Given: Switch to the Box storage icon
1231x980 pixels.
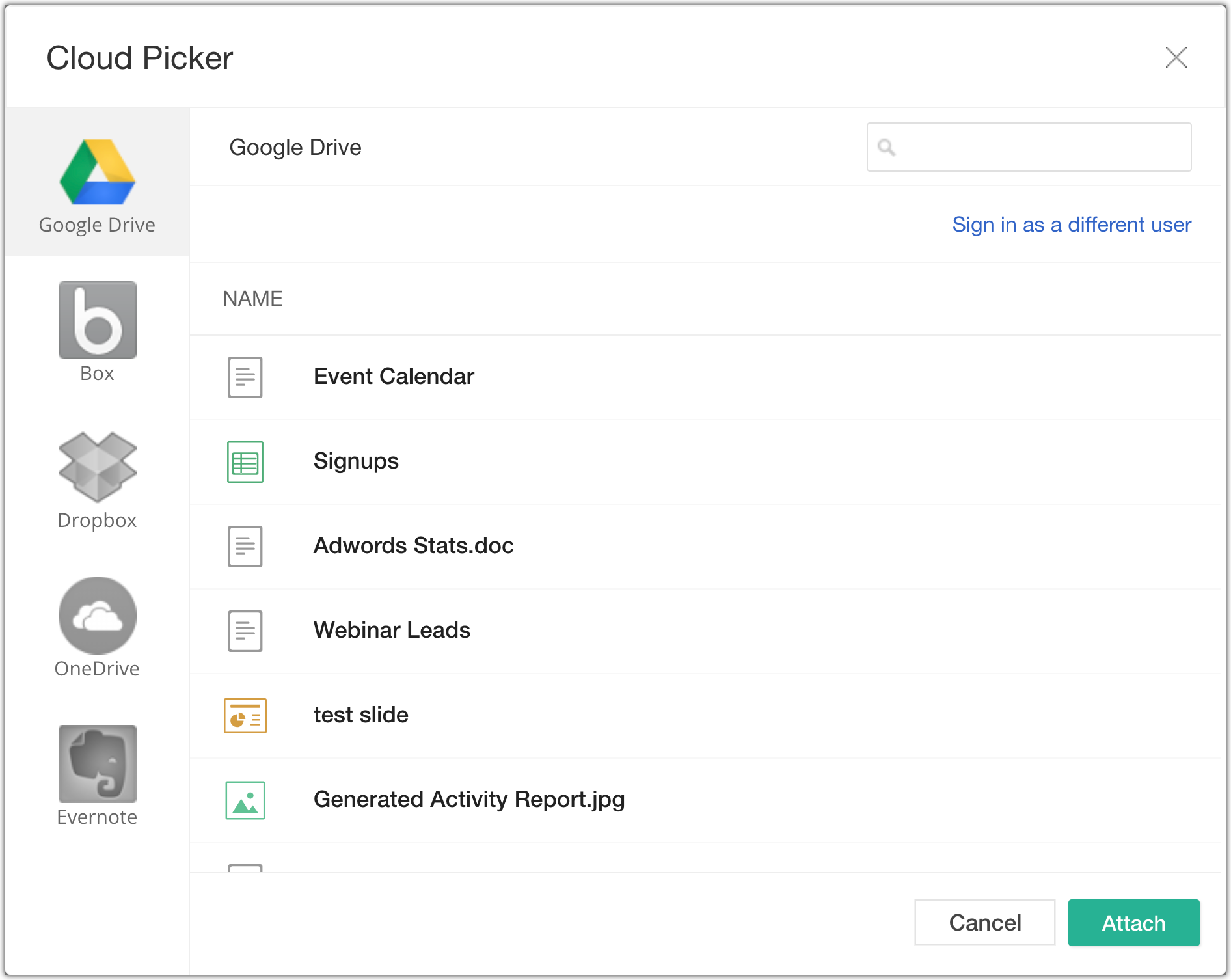Looking at the screenshot, I should pos(98,320).
